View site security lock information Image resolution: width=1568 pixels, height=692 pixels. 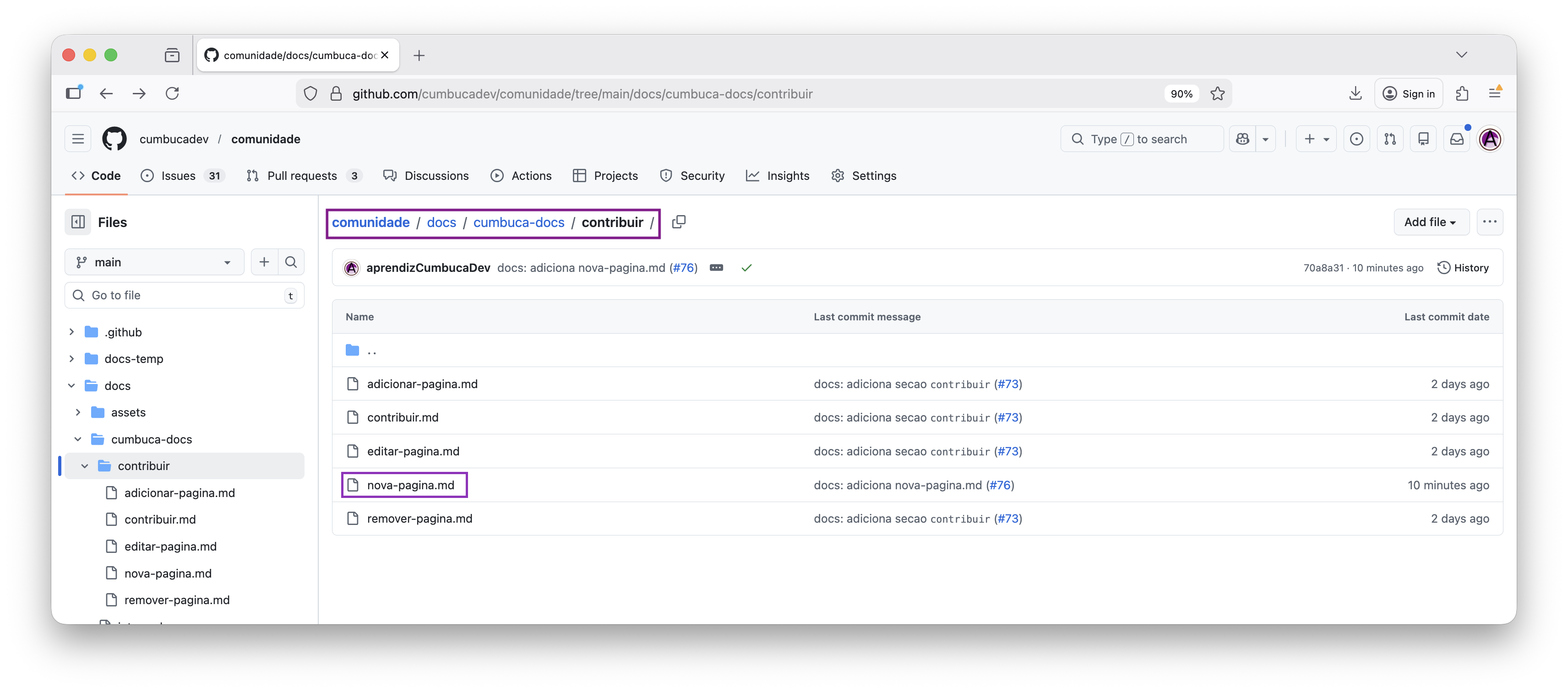[335, 94]
